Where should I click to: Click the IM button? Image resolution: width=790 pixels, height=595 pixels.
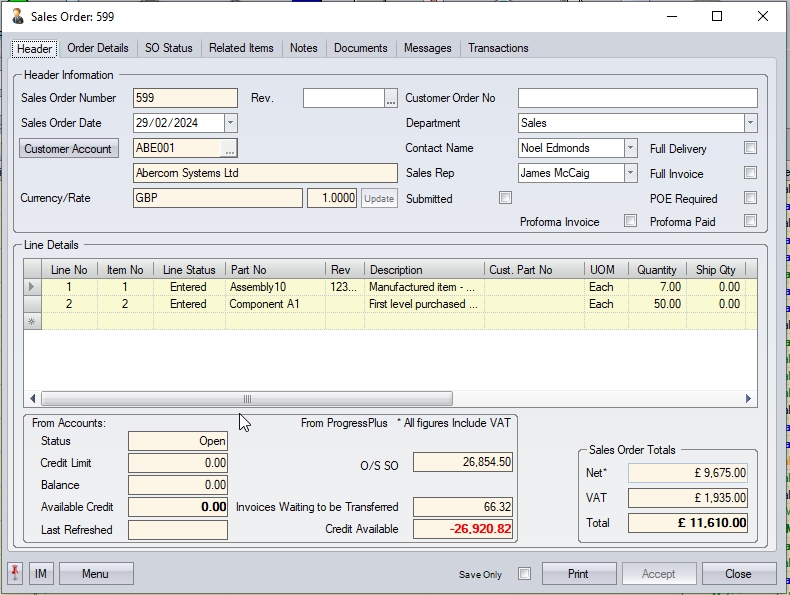pyautogui.click(x=41, y=574)
